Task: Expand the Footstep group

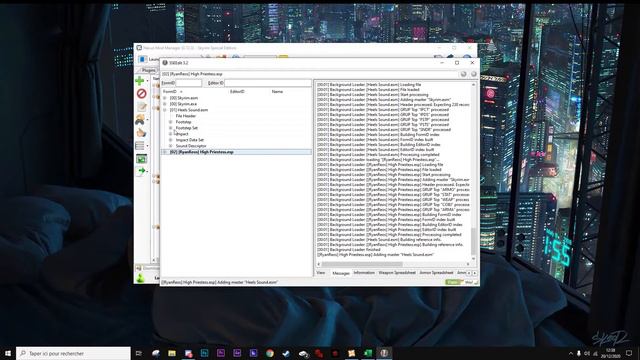Action: point(171,122)
